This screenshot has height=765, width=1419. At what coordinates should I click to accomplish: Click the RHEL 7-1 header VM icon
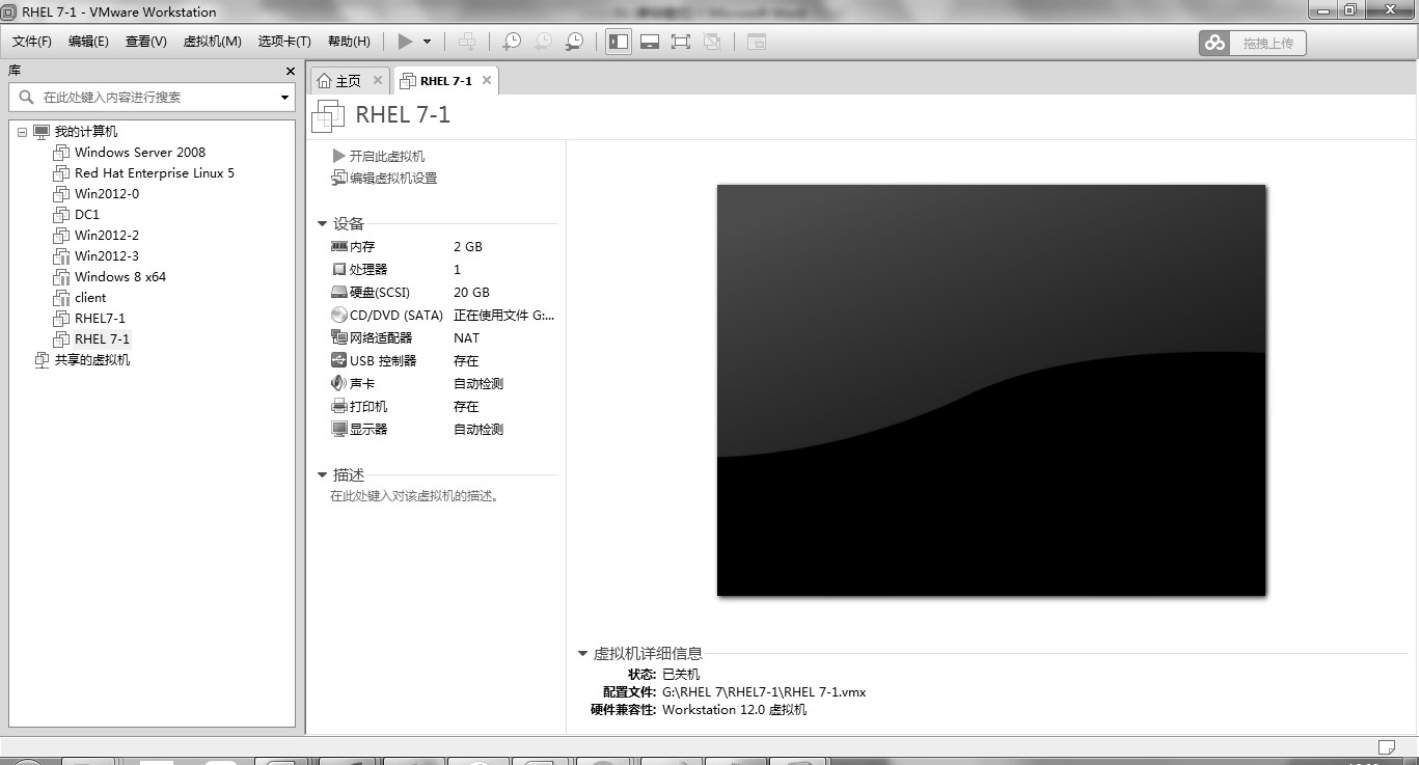329,116
